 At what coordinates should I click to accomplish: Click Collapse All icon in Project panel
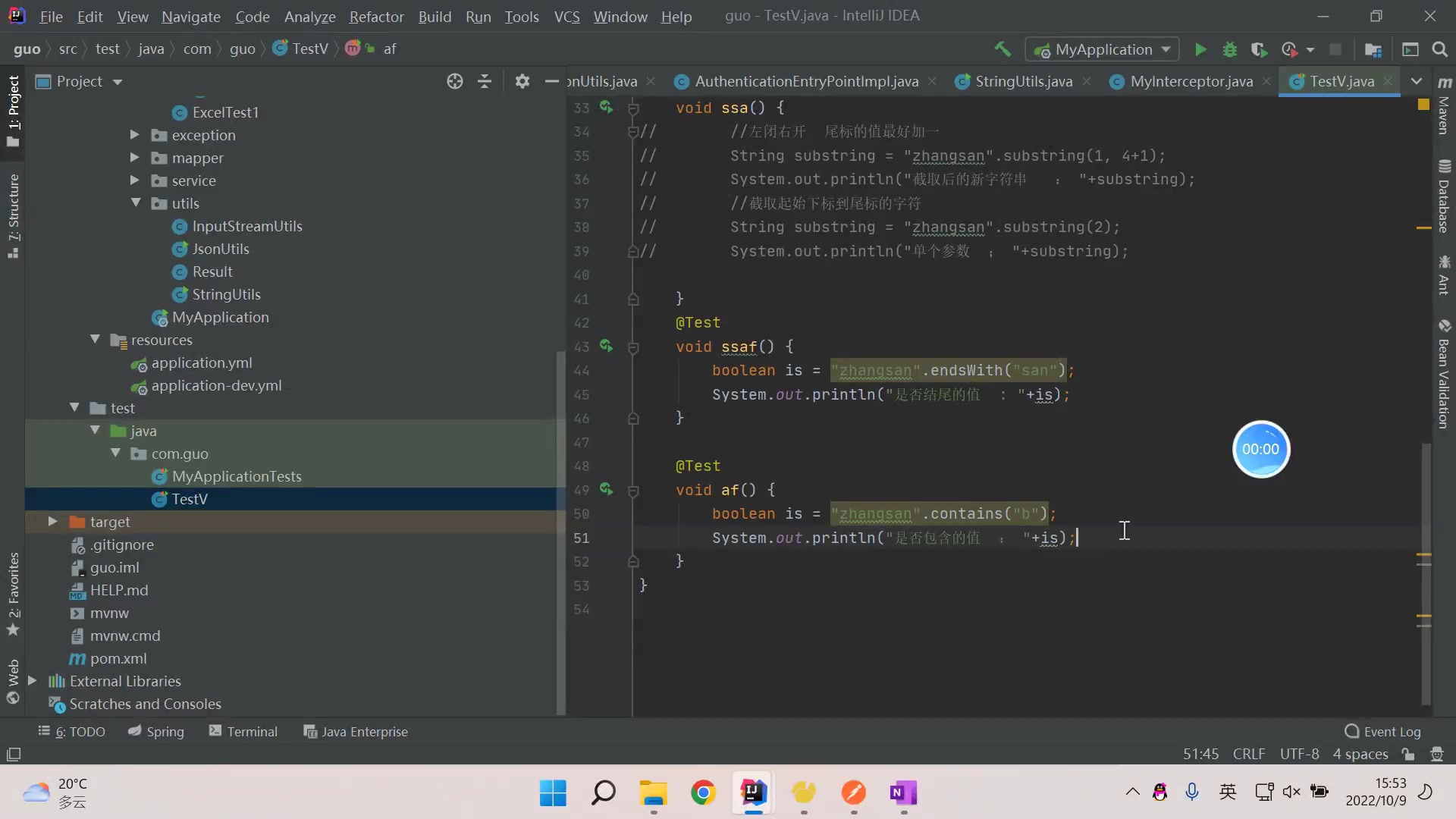point(485,81)
